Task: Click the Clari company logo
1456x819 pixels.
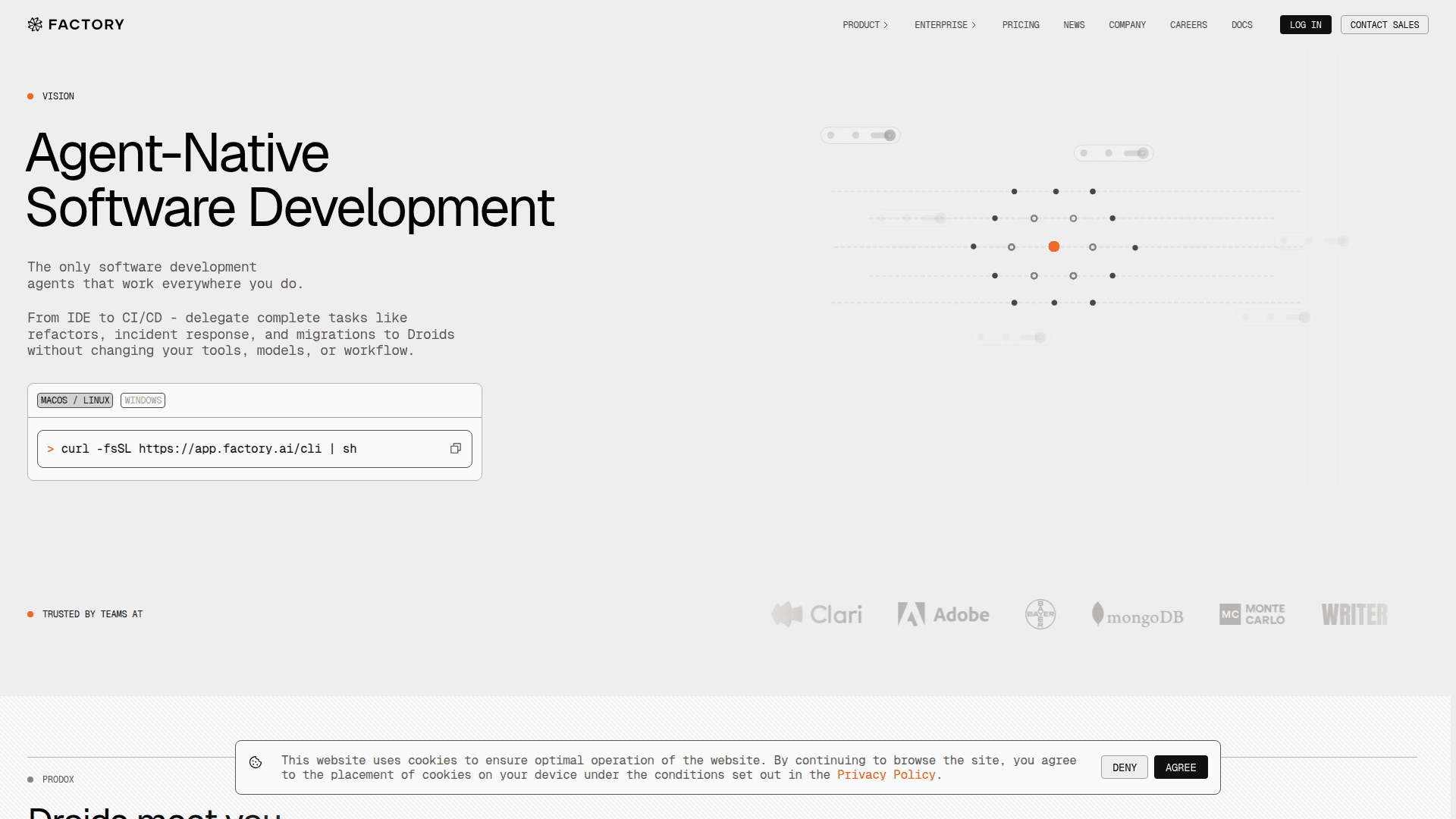Action: coord(817,614)
